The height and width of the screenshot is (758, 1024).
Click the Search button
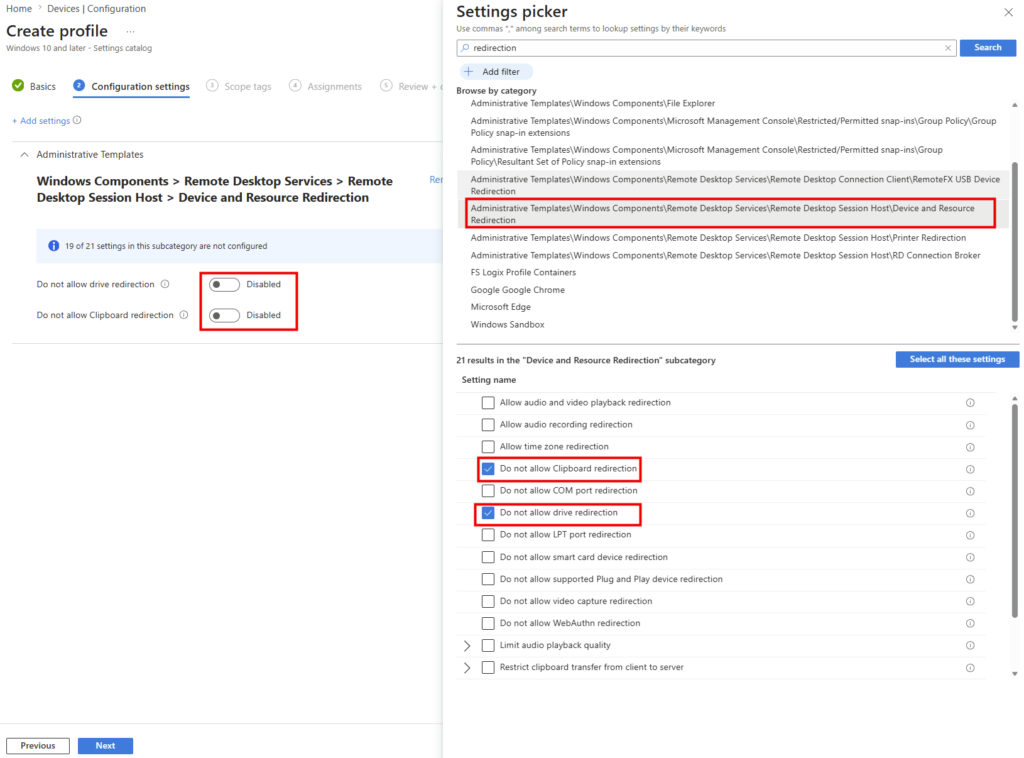pyautogui.click(x=987, y=48)
